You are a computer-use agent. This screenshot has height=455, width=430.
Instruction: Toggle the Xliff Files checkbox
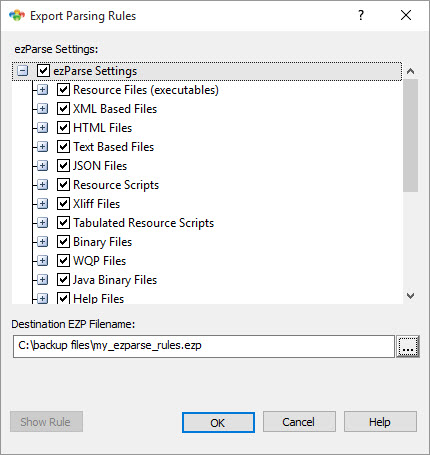click(x=63, y=204)
